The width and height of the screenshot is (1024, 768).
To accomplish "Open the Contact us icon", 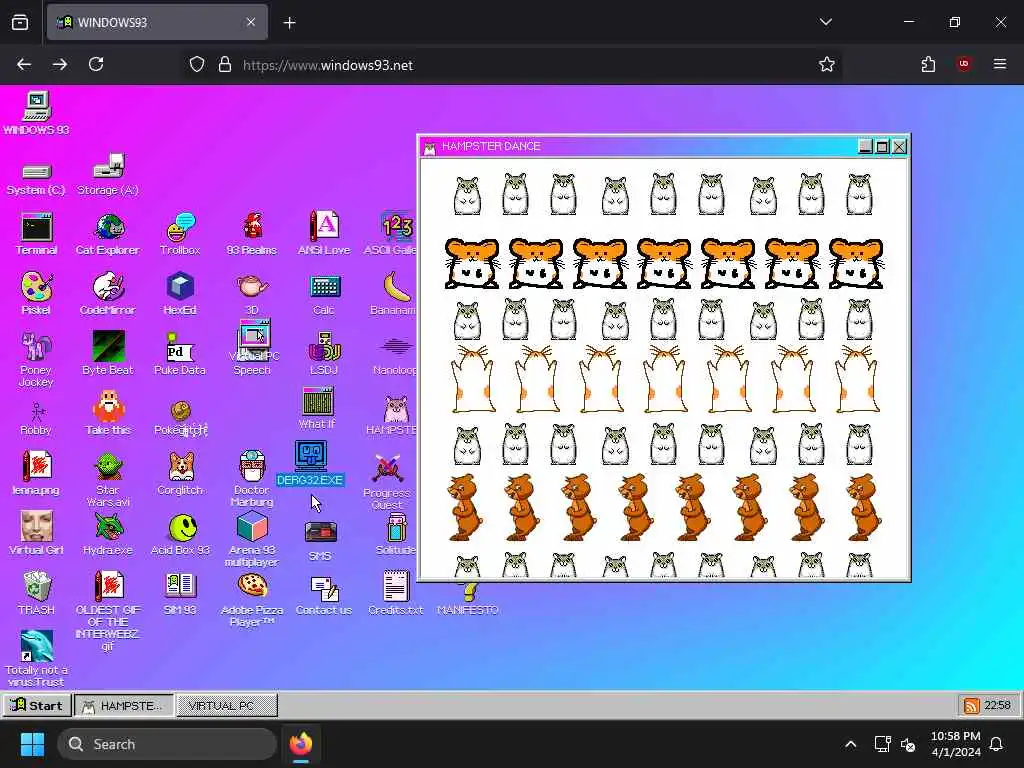I will pyautogui.click(x=324, y=595).
